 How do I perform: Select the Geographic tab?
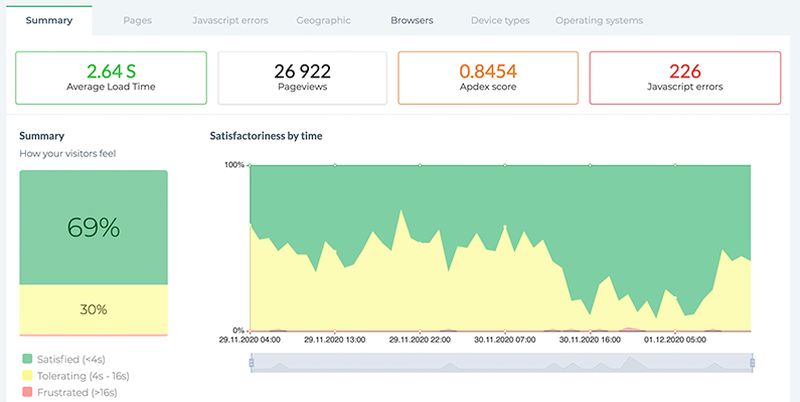coord(323,20)
